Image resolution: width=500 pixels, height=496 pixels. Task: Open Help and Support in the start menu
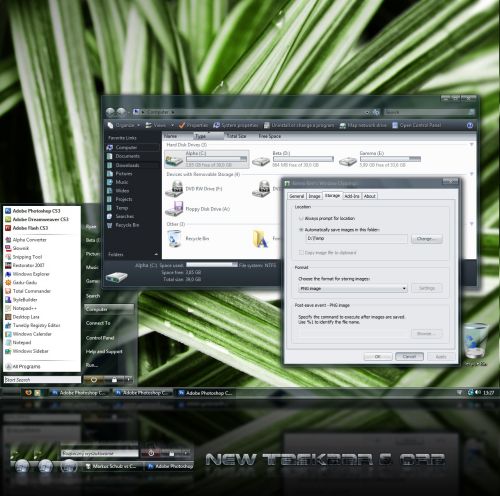tap(104, 352)
